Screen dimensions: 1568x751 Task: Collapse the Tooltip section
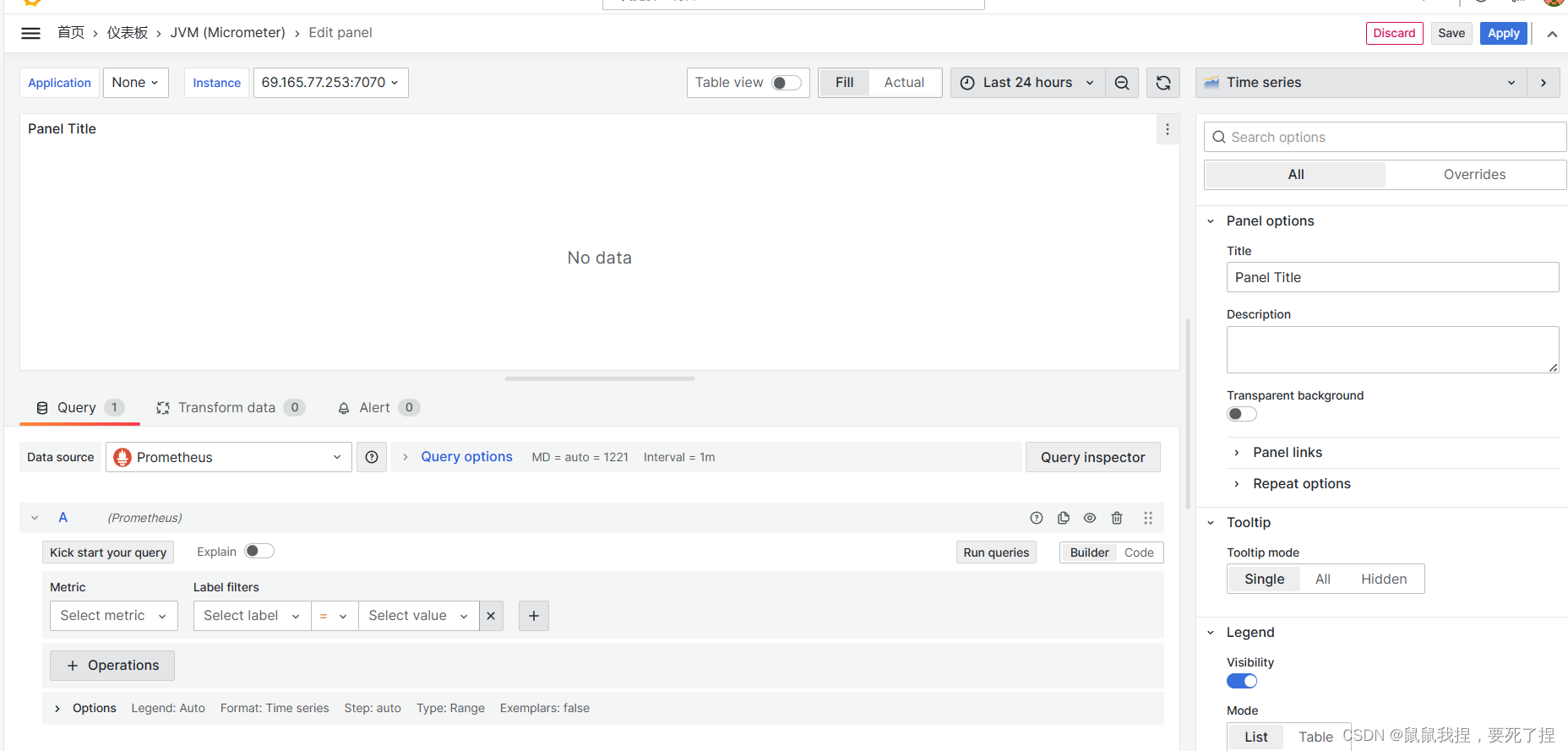tap(1211, 523)
